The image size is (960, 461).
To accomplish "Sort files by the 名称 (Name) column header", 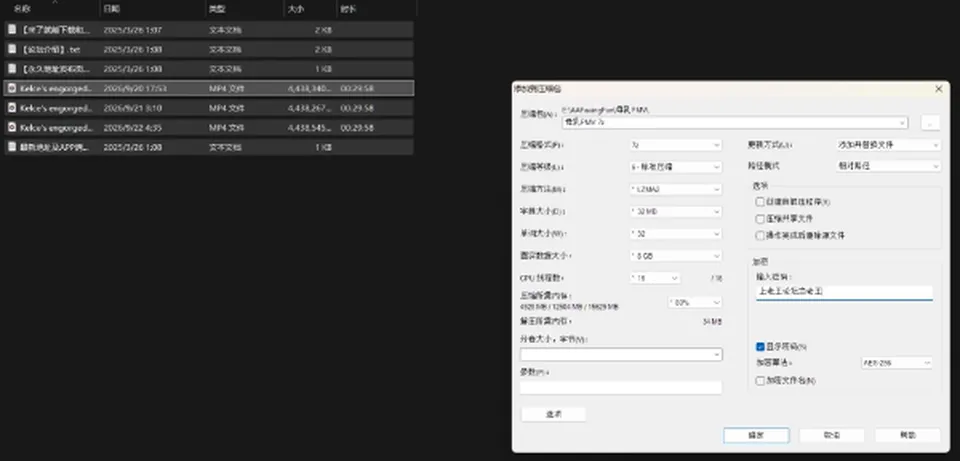I will pos(21,9).
